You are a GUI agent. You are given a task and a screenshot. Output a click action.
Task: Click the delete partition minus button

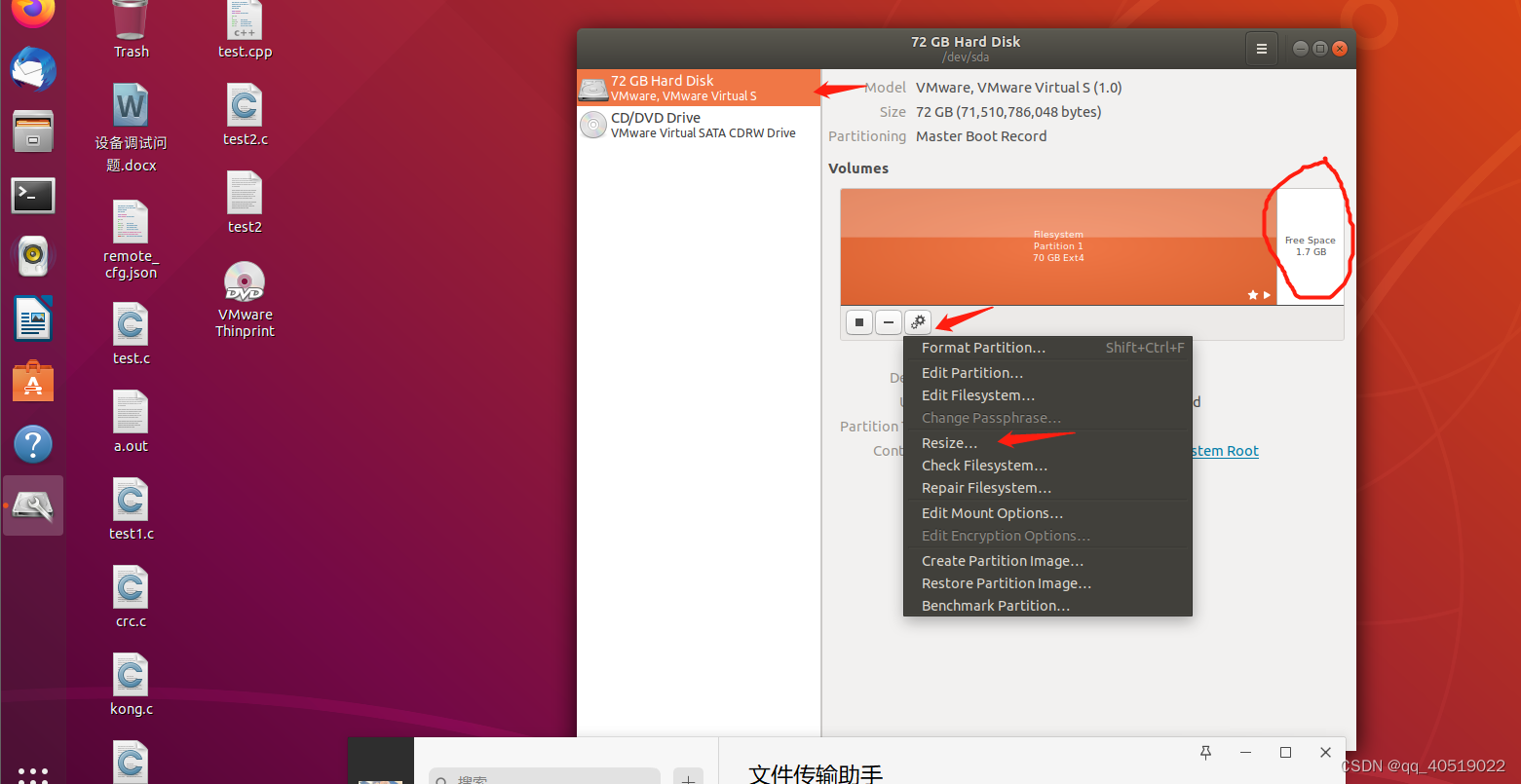click(x=888, y=322)
